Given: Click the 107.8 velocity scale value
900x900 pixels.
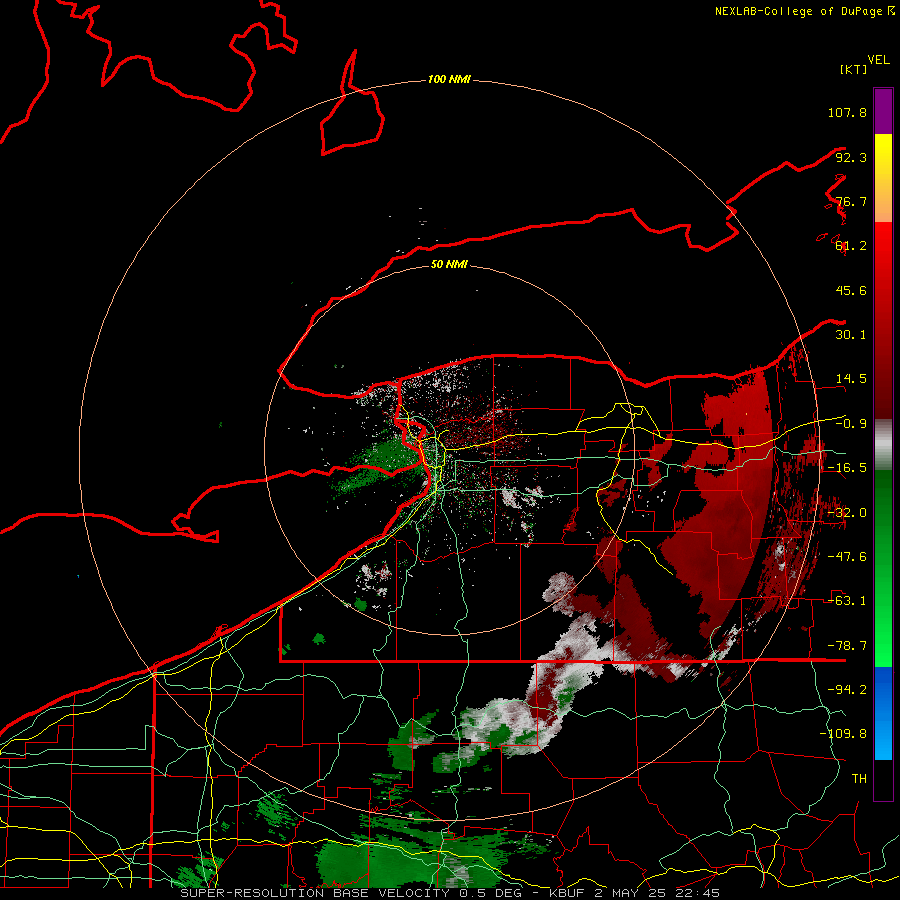Looking at the screenshot, I should [847, 112].
